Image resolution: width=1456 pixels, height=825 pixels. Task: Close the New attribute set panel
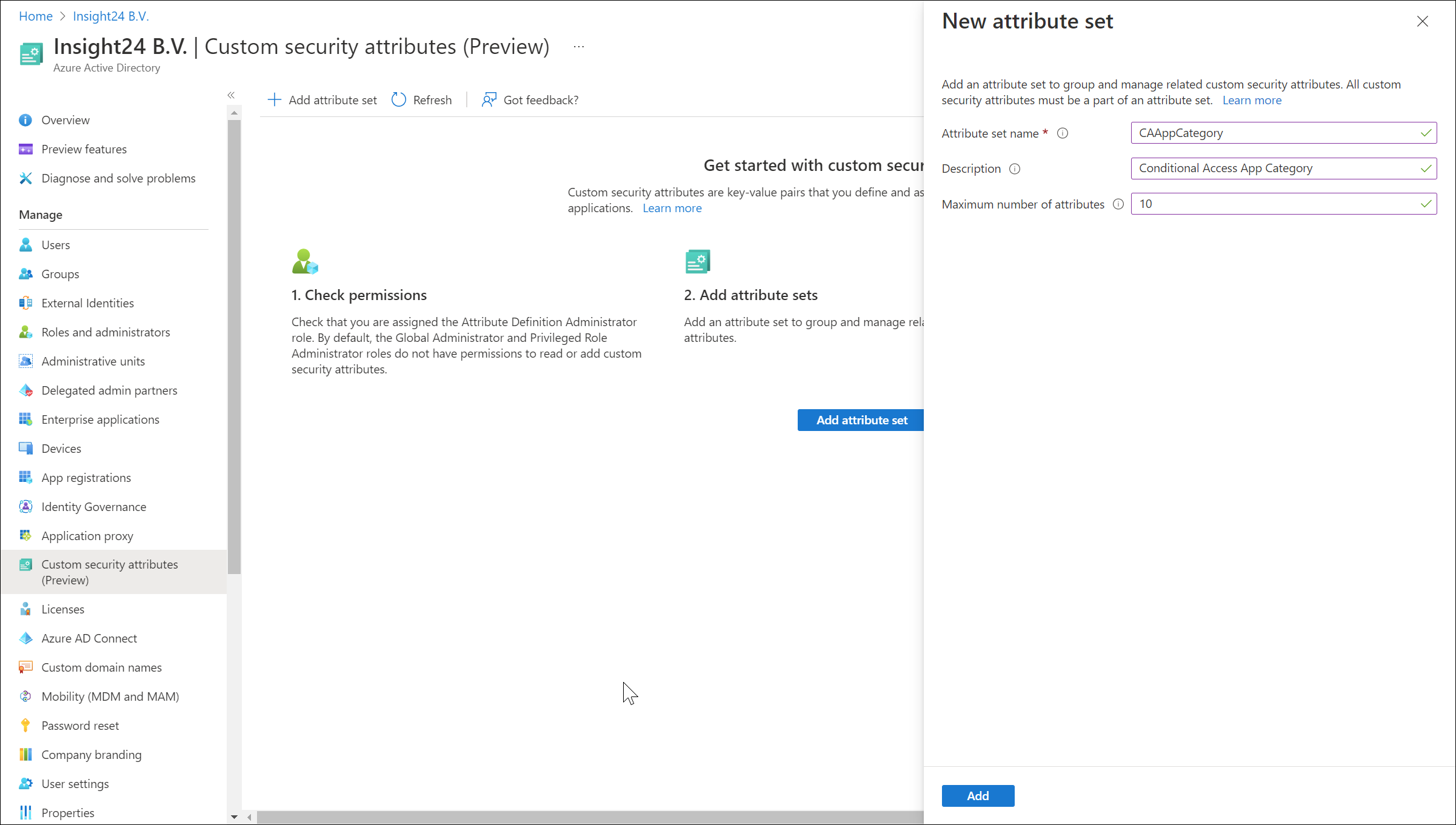(1423, 22)
